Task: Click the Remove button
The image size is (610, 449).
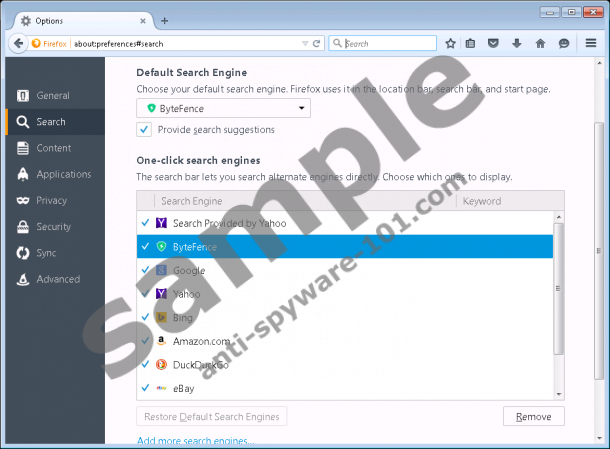Action: (x=533, y=416)
